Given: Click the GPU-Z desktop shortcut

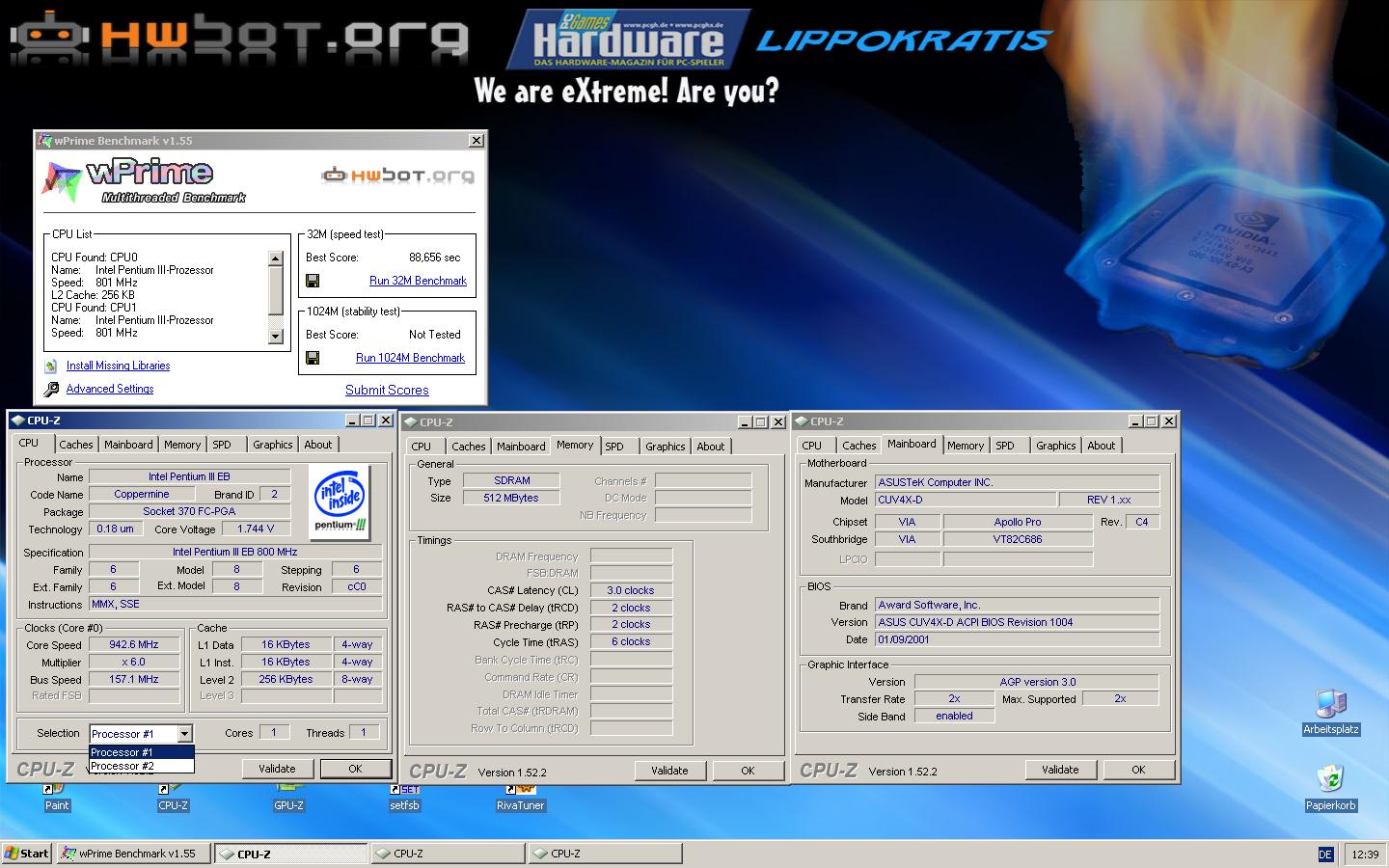Looking at the screenshot, I should click(288, 797).
